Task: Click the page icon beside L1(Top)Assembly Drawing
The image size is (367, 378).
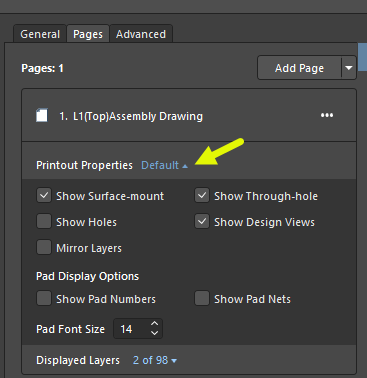Action: pos(42,116)
